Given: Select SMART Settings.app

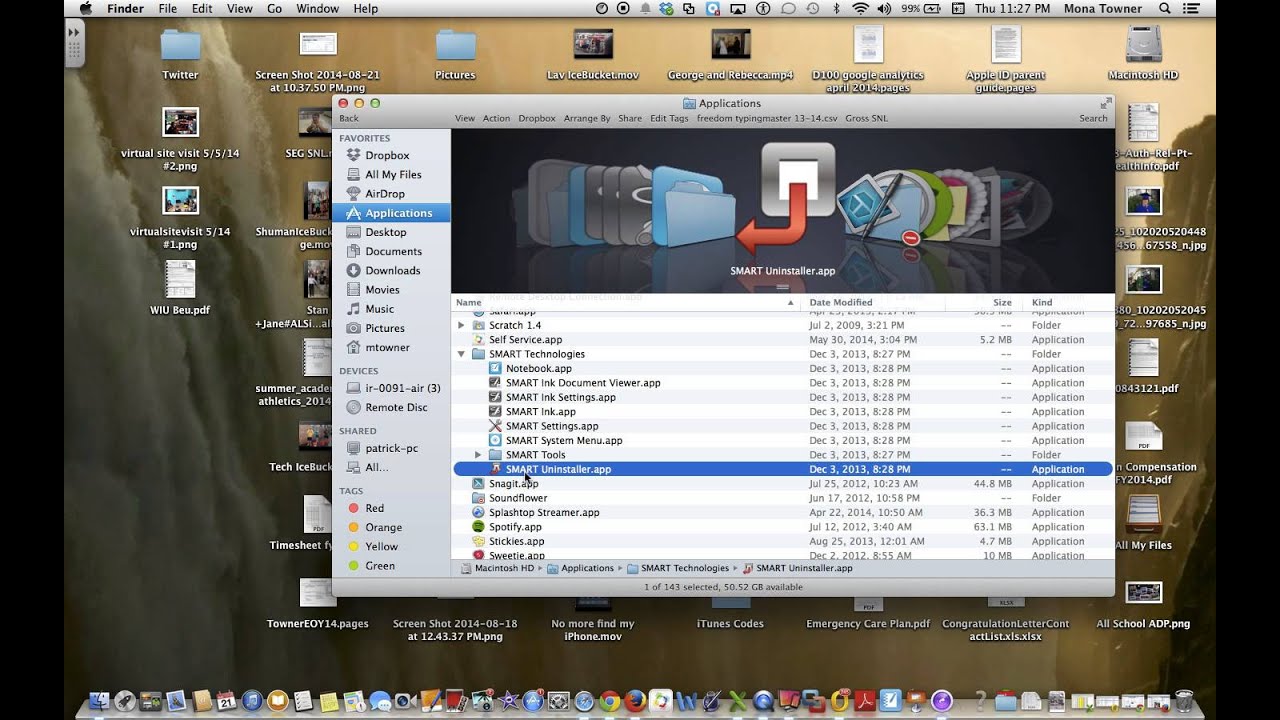Looking at the screenshot, I should click(x=552, y=426).
